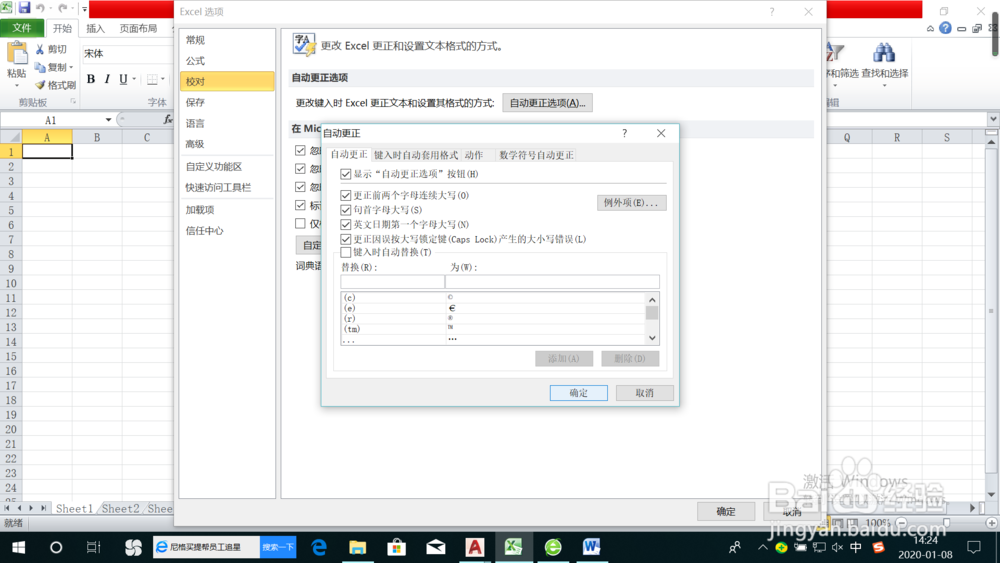
Task: Toggle Bold formatting in ribbon
Action: (x=91, y=79)
